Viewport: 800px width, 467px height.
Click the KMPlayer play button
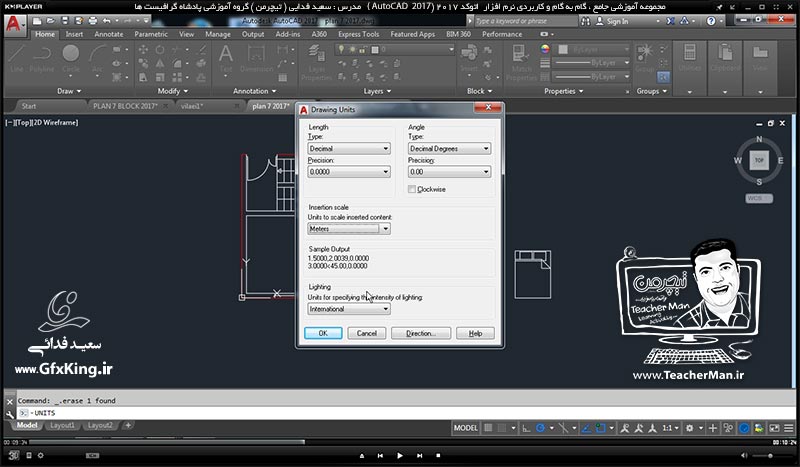(399, 456)
